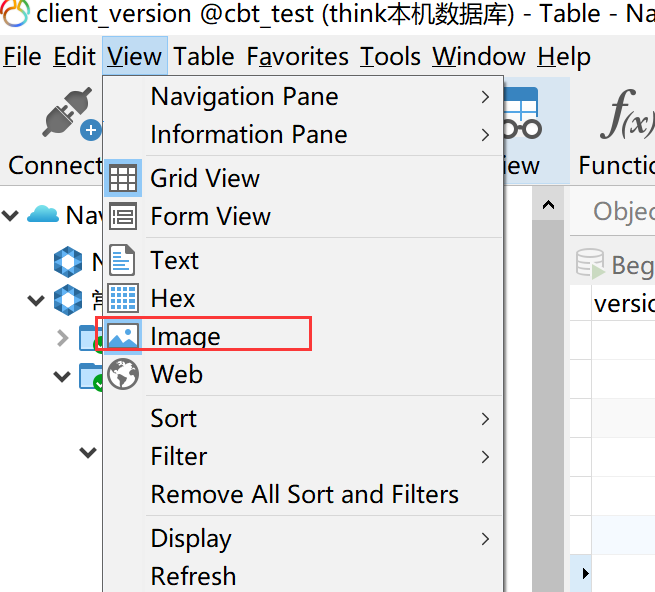Click the scroll up arrow button
The height and width of the screenshot is (592, 655).
548,206
